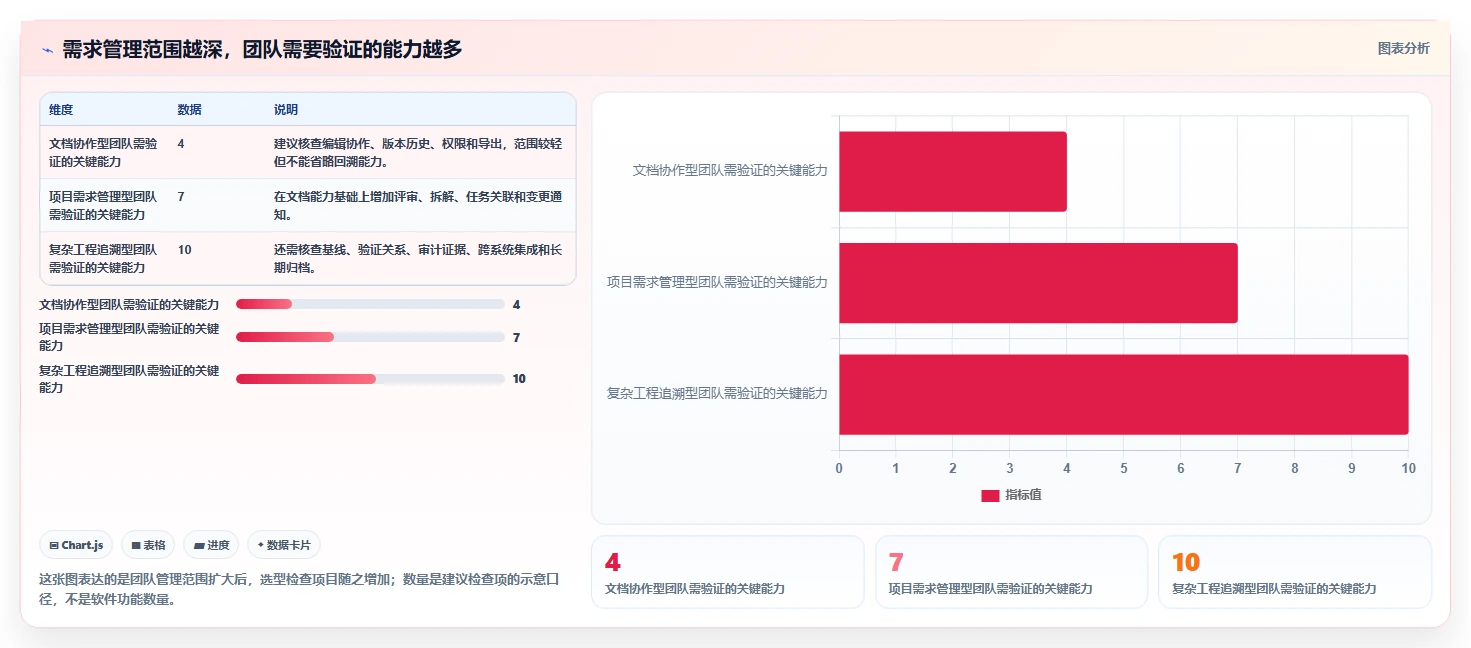Open the data card showing 7
The height and width of the screenshot is (648, 1471).
[x=1011, y=572]
